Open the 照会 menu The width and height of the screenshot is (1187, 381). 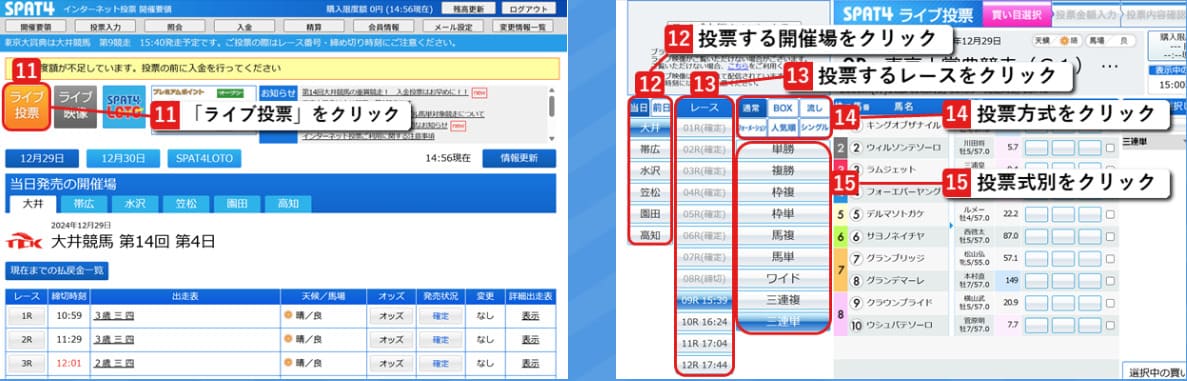(175, 27)
